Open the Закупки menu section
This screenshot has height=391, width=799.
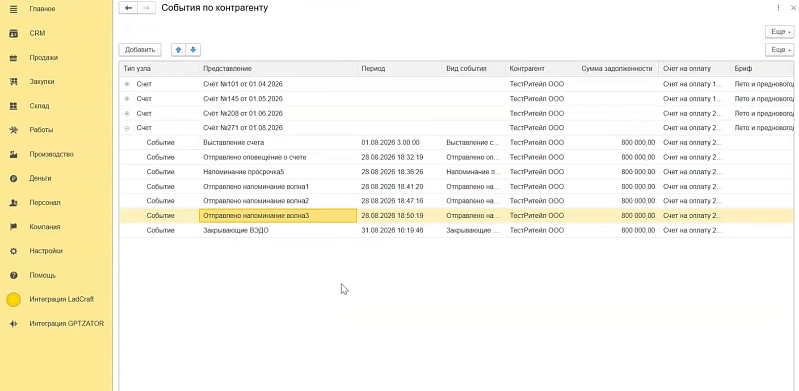(x=42, y=82)
